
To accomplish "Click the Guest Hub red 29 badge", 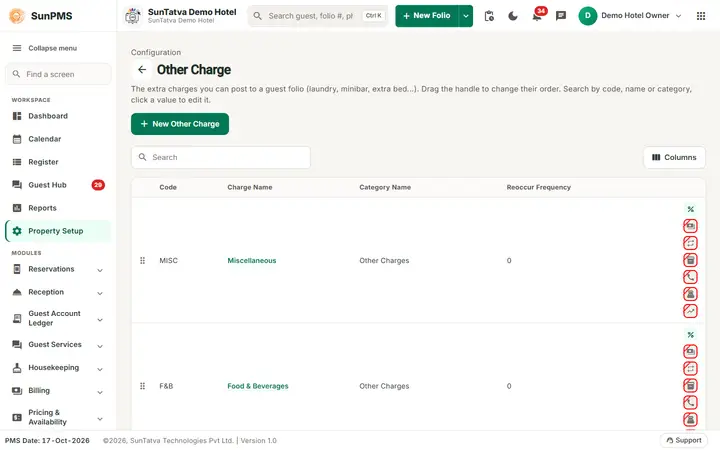I will click(x=98, y=185).
